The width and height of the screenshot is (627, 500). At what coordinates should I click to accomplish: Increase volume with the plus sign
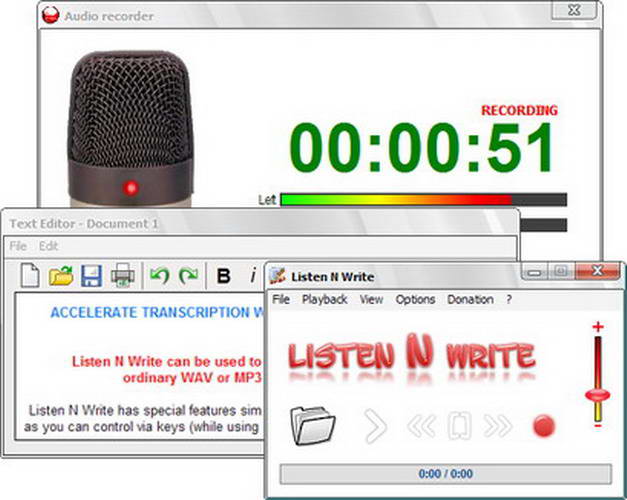coord(598,327)
